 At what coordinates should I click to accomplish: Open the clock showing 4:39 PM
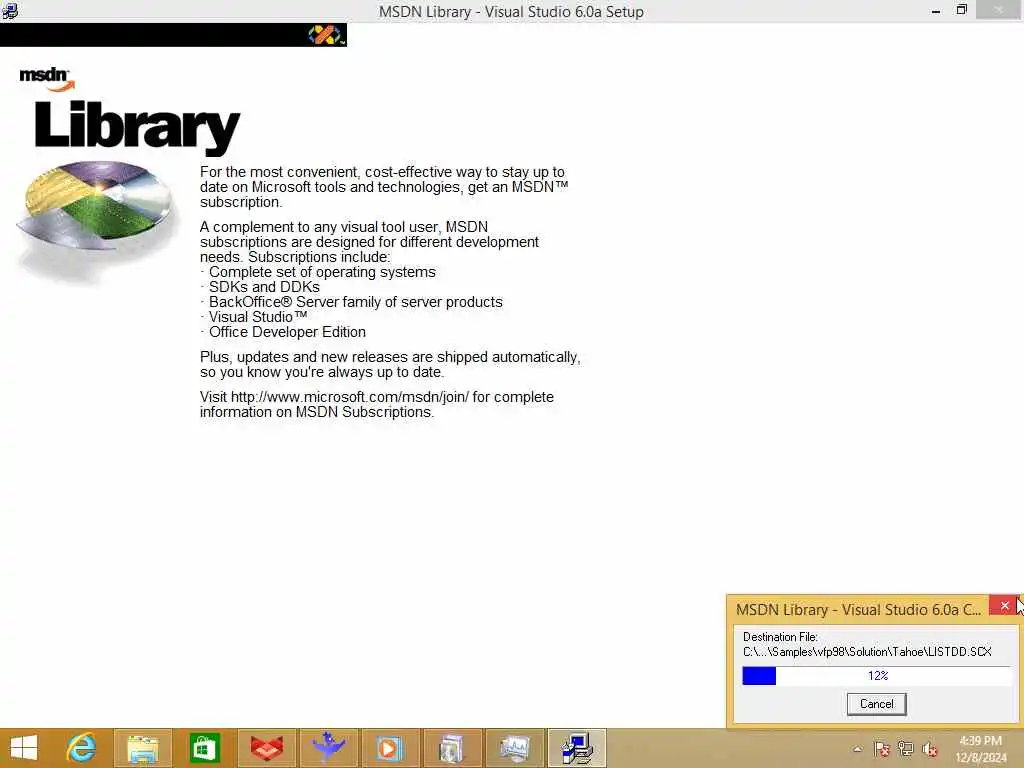click(x=980, y=749)
